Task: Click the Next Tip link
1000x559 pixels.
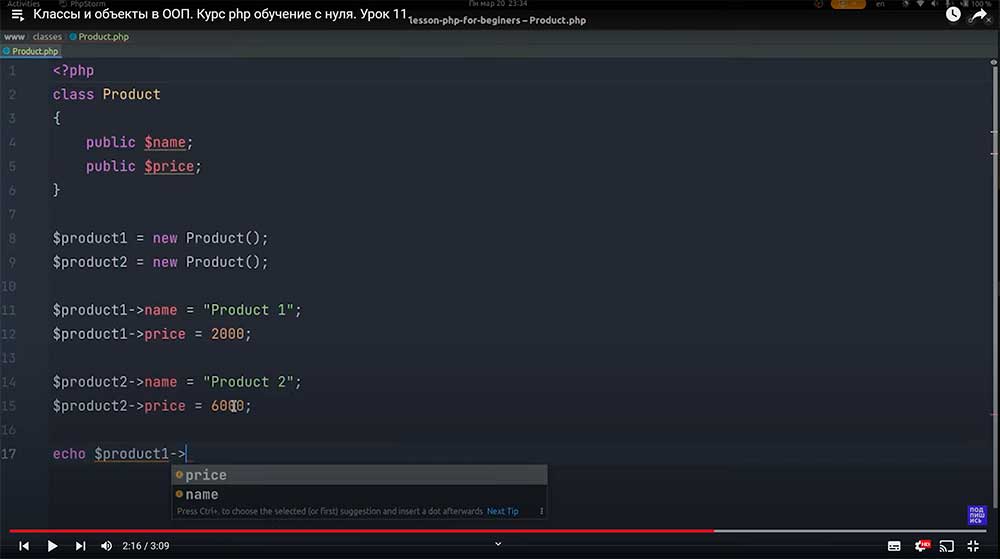Action: tap(503, 511)
